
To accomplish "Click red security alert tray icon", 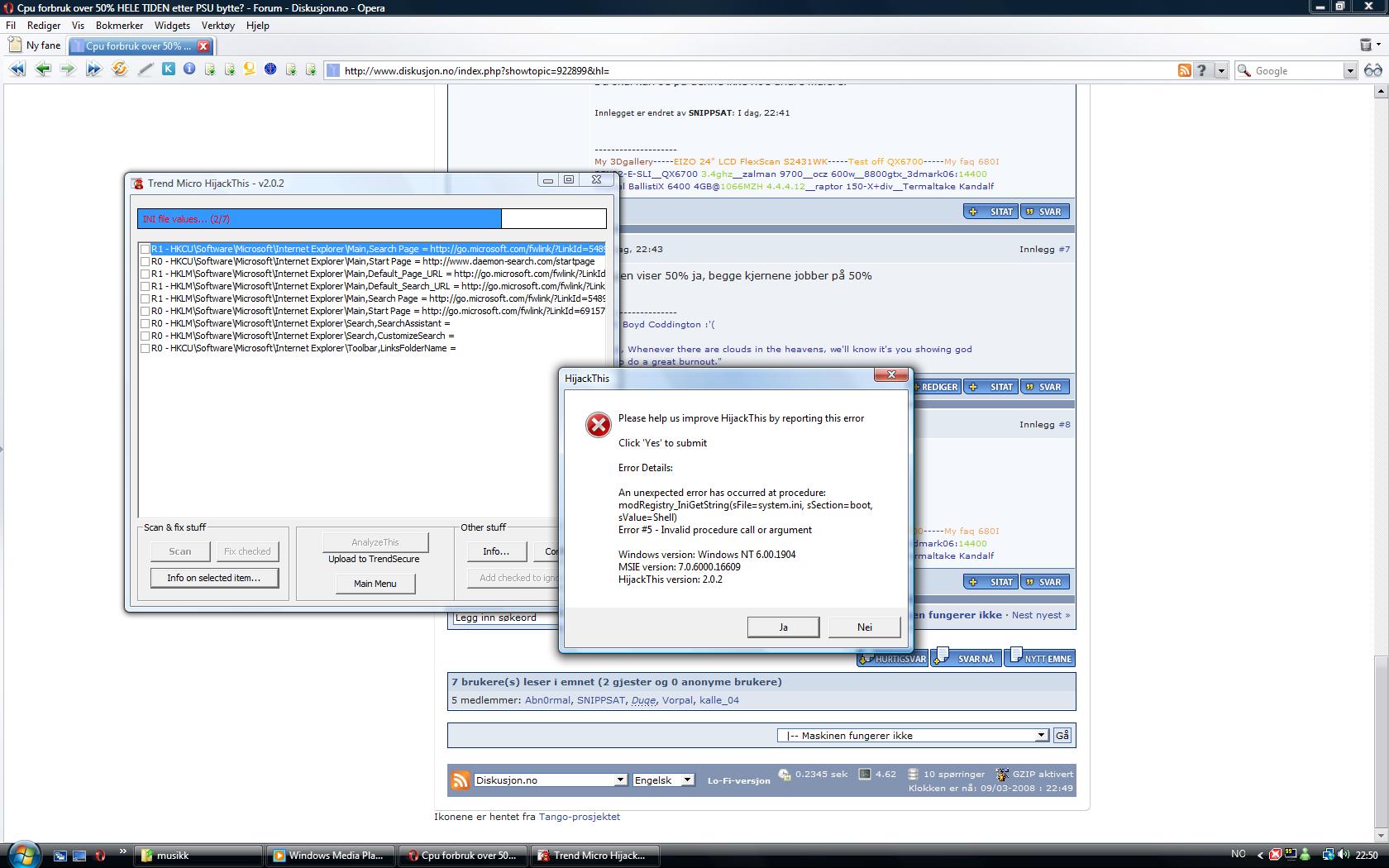I will pos(1276,855).
